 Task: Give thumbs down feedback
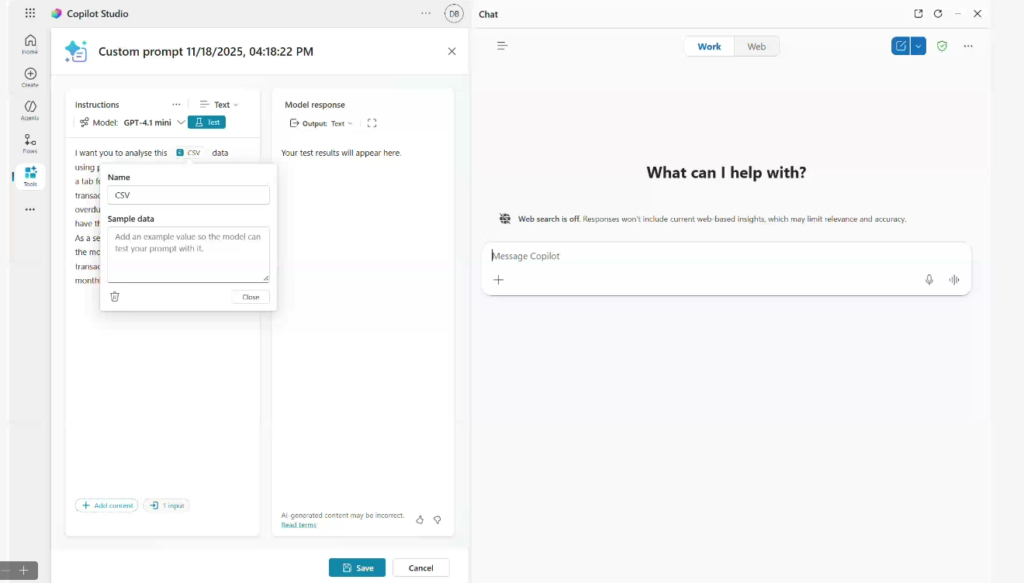point(438,520)
